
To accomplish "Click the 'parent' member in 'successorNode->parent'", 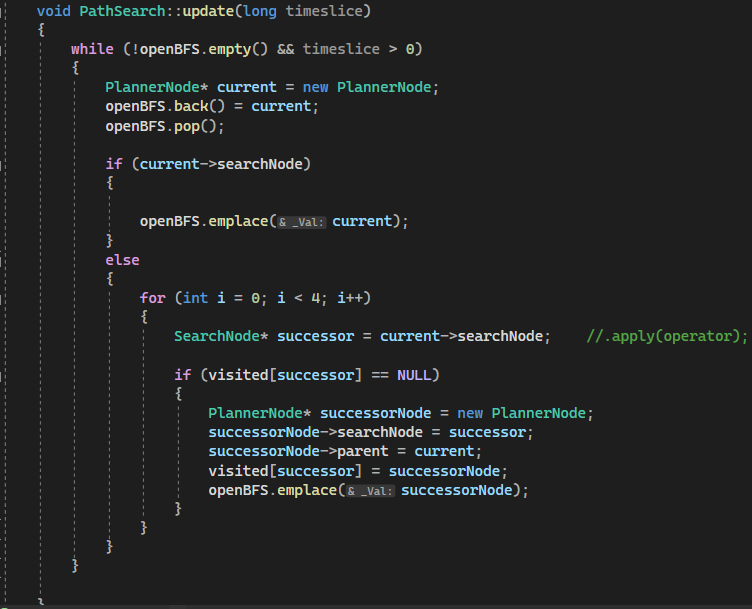I will click(363, 451).
